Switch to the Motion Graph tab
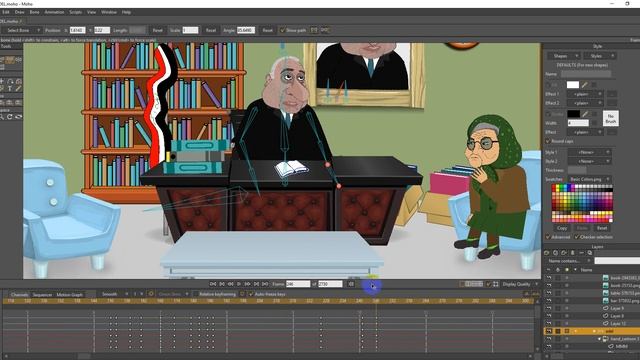 tap(69, 294)
